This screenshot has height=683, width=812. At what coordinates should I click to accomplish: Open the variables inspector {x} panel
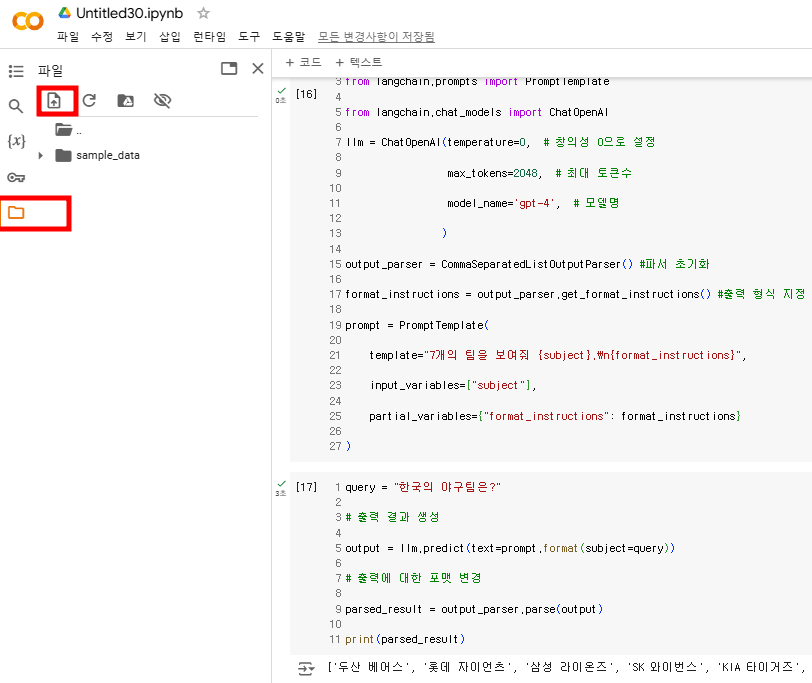[15, 141]
